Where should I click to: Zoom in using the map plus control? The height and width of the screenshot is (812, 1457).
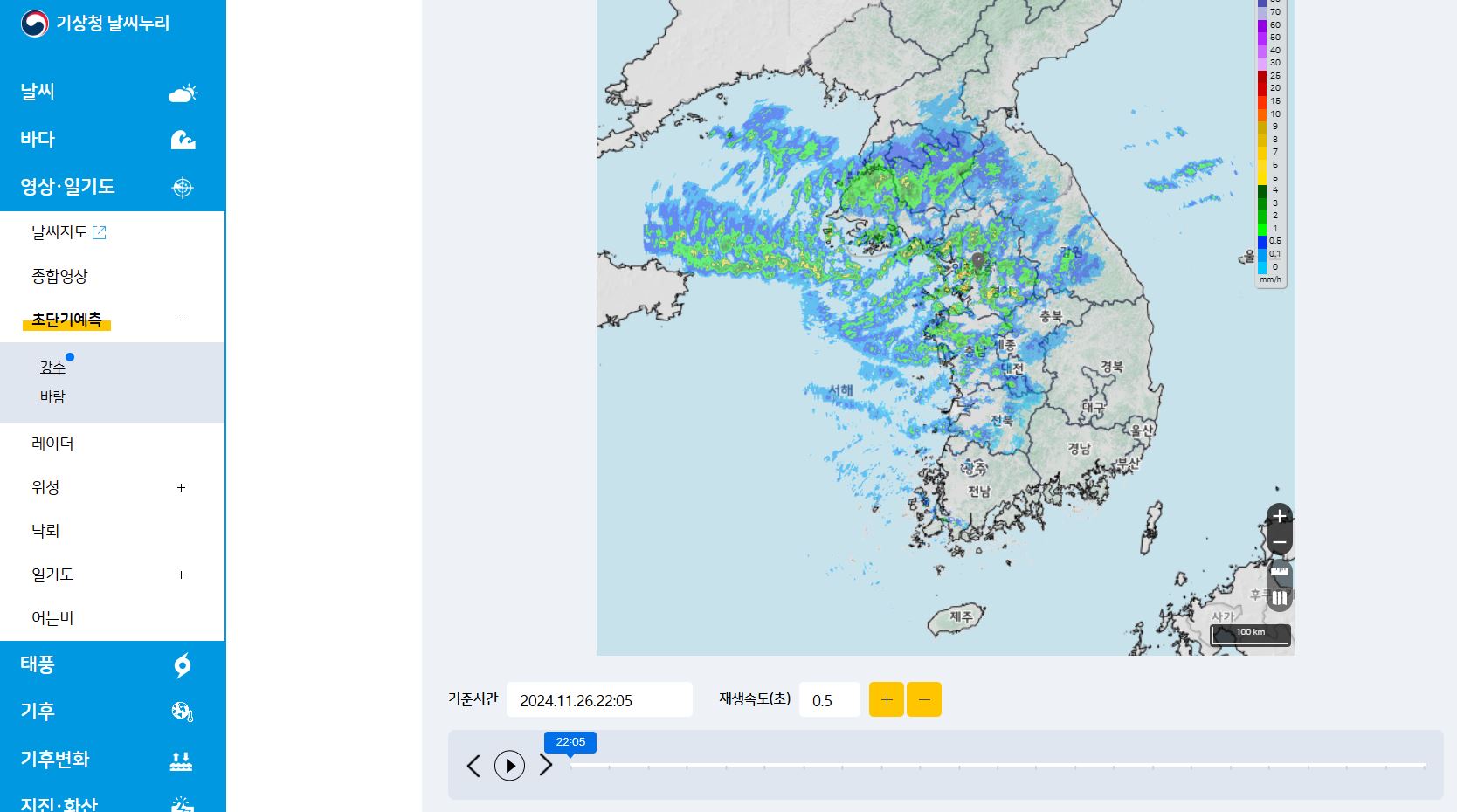[x=1279, y=516]
